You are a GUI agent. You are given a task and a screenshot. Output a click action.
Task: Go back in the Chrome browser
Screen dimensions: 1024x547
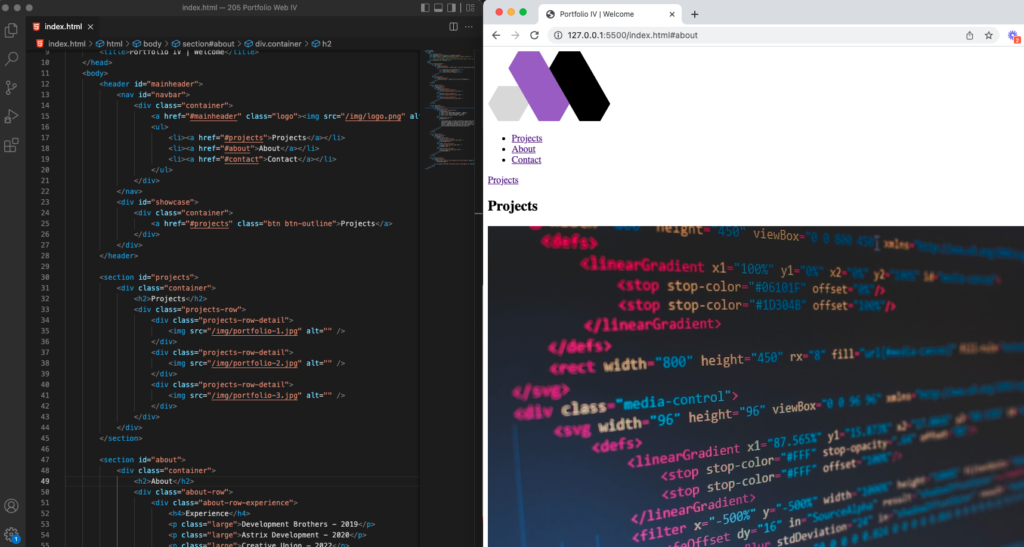[496, 35]
